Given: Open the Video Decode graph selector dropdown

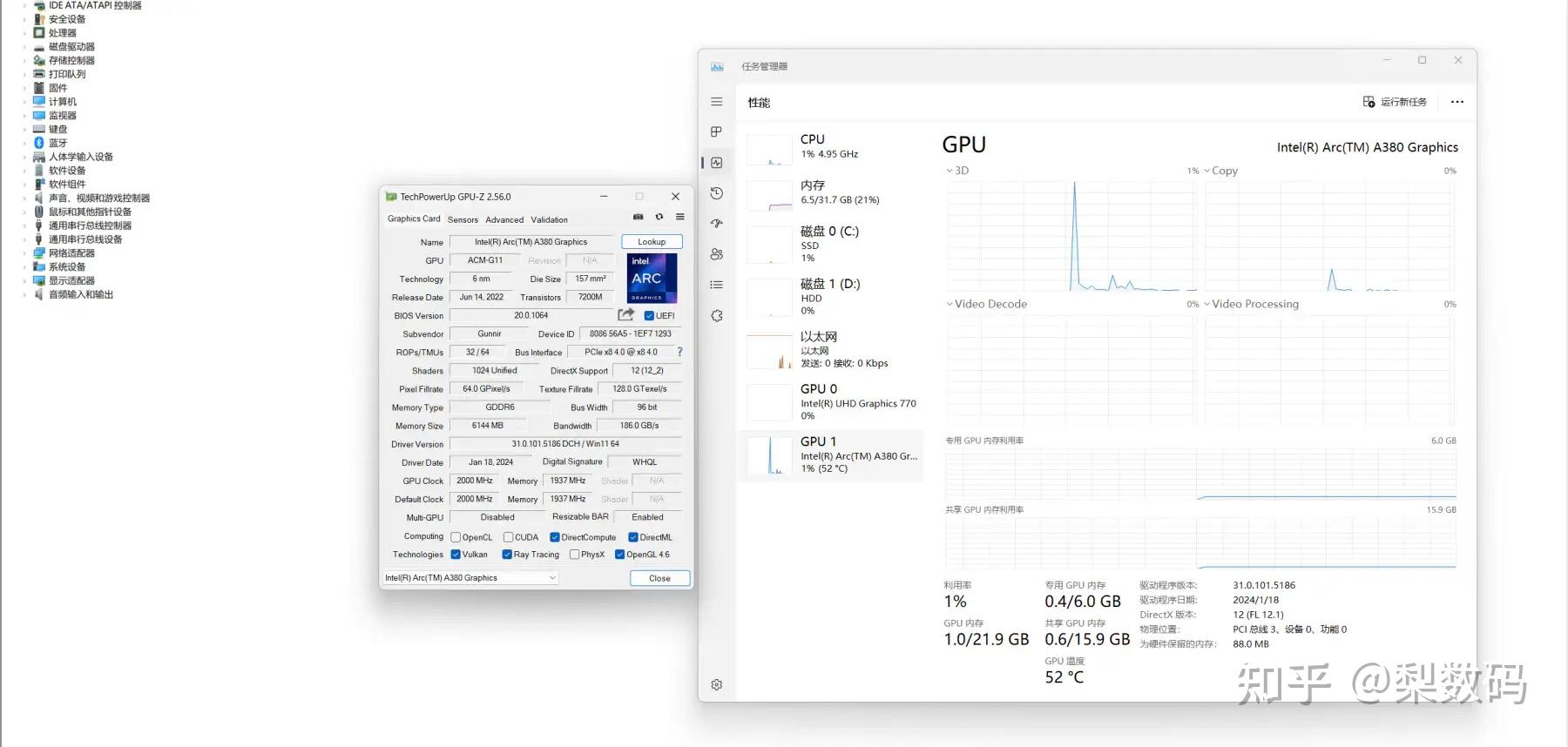Looking at the screenshot, I should [987, 304].
